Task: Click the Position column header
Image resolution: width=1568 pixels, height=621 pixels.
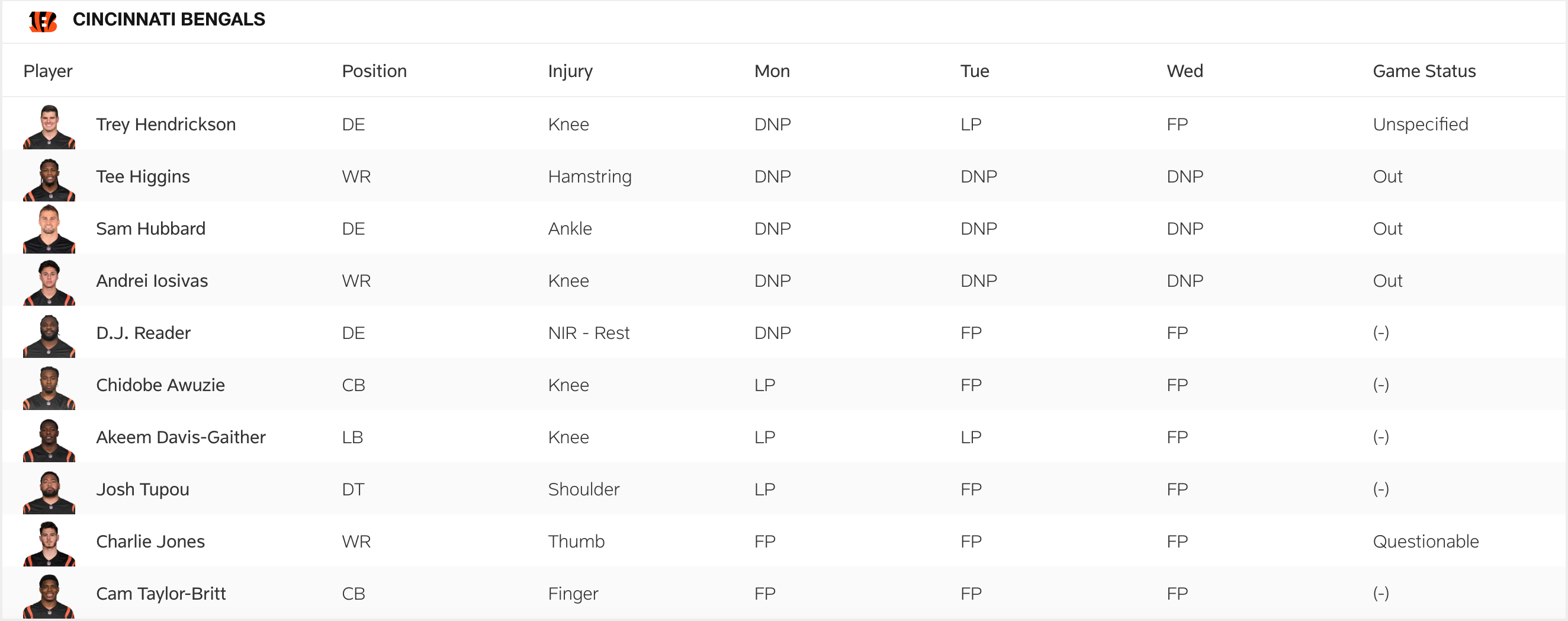Action: tap(374, 71)
